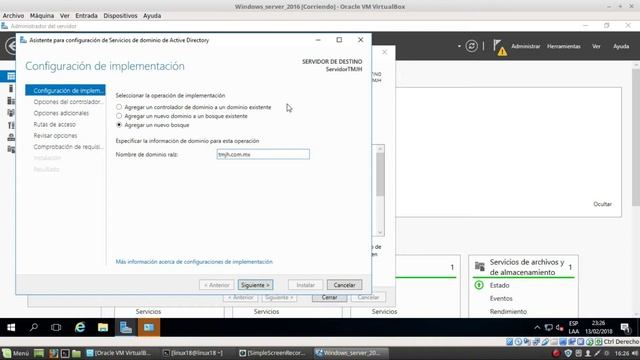Click Ocultar link in Server Manager welcome panel
Image resolution: width=640 pixels, height=360 pixels.
[602, 204]
